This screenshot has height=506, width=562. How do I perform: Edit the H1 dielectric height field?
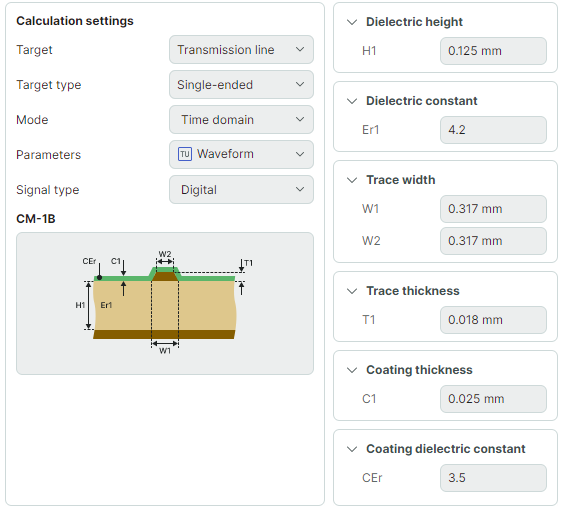pyautogui.click(x=493, y=51)
